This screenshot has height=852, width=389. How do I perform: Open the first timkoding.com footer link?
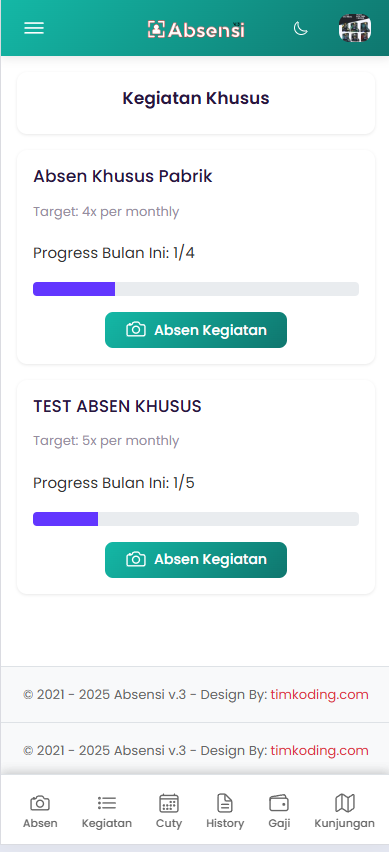click(x=319, y=694)
